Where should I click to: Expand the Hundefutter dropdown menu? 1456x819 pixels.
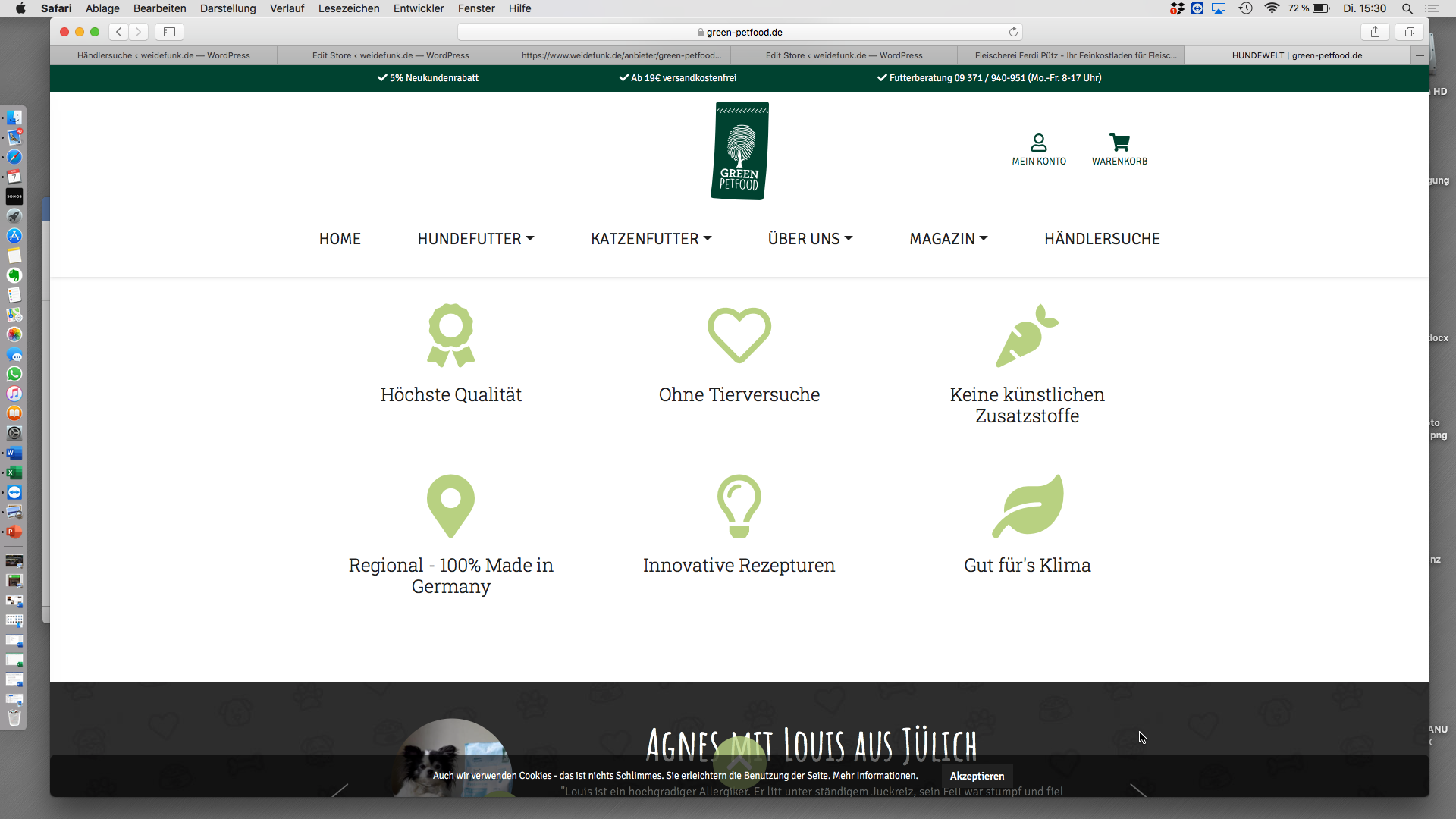coord(475,239)
